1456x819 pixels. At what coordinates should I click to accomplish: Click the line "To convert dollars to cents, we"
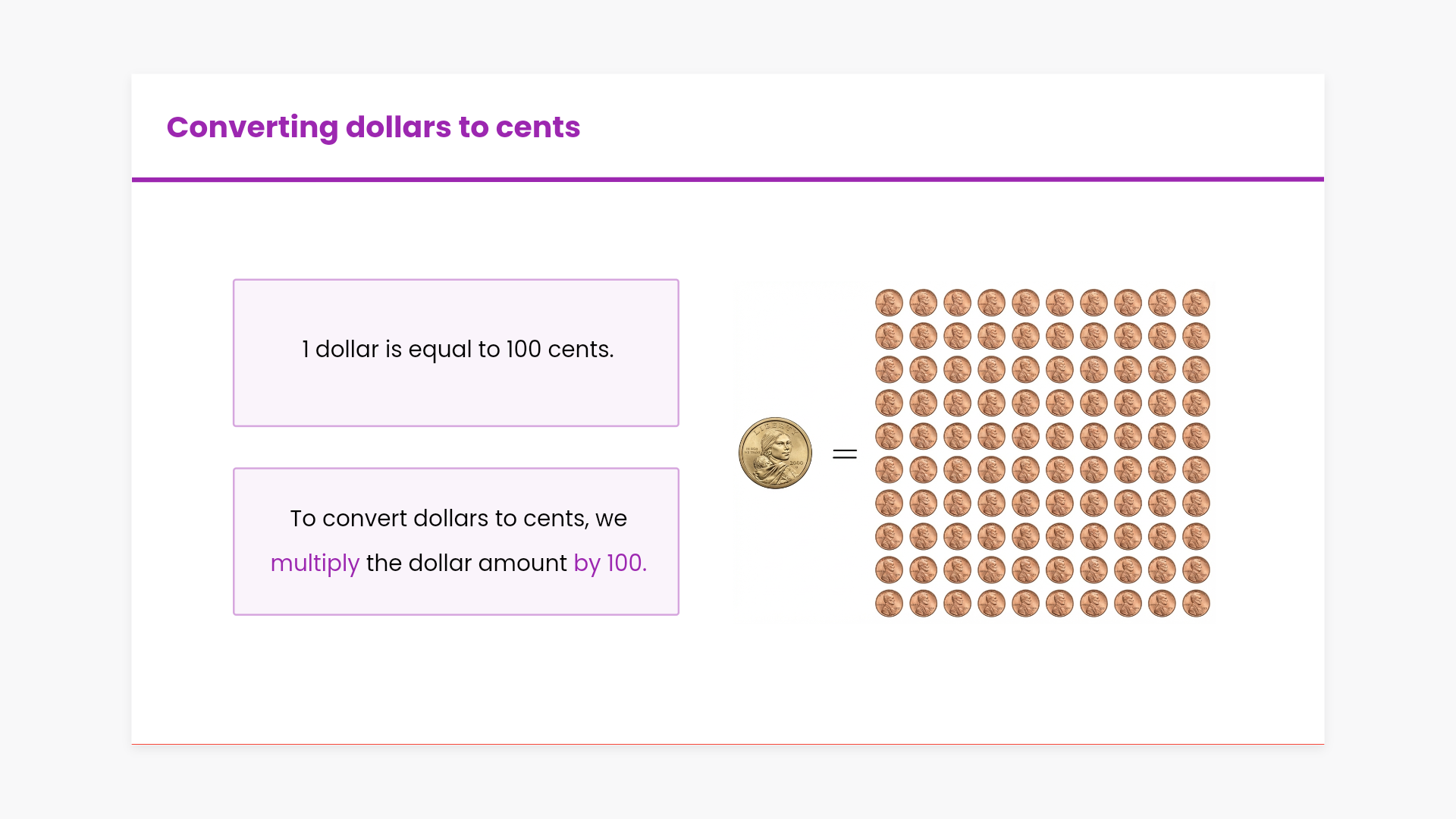pos(458,519)
